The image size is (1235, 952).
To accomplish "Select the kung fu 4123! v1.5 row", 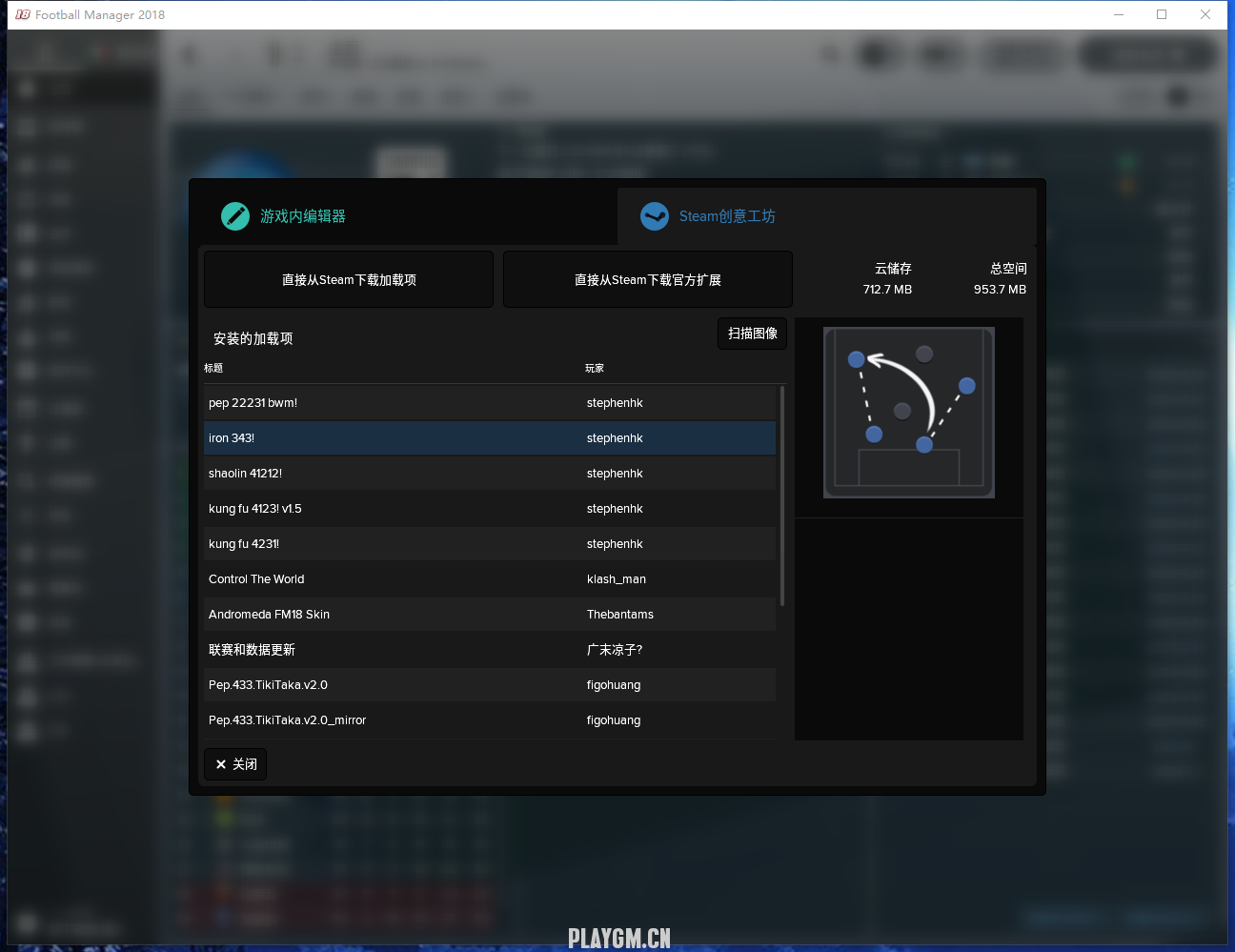I will pos(490,509).
